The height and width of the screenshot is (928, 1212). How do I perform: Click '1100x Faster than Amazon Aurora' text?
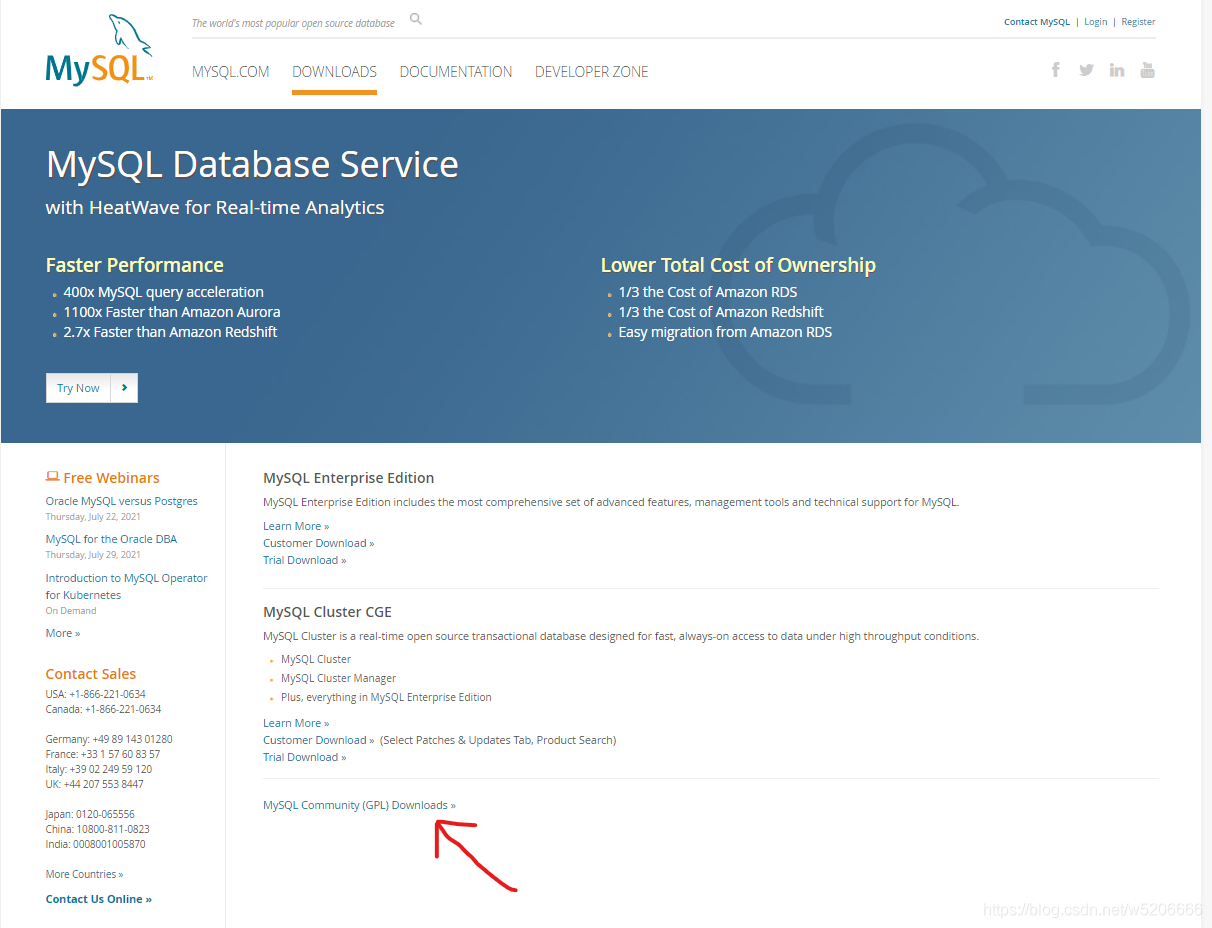[x=172, y=312]
